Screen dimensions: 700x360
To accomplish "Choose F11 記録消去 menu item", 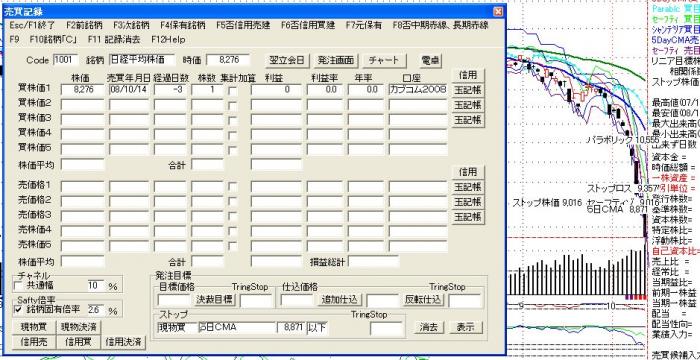I will [114, 39].
